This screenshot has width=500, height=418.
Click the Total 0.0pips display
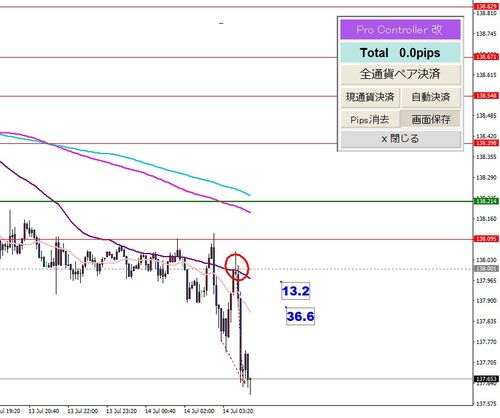pyautogui.click(x=400, y=53)
